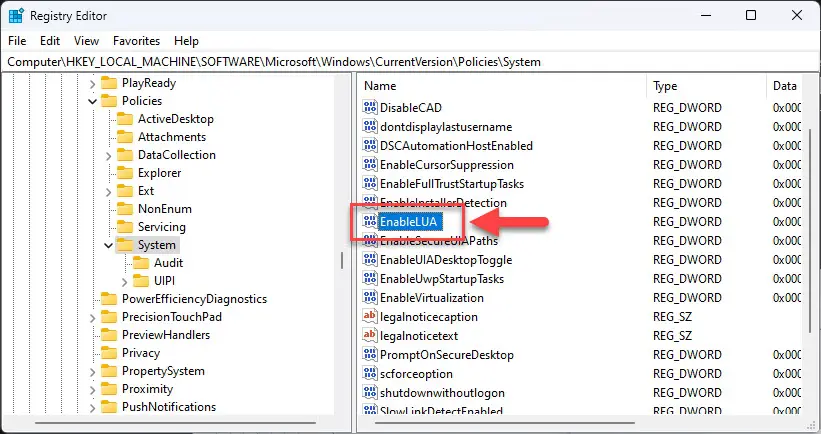Click the string value icon beside legalnoticetext
The height and width of the screenshot is (434, 821).
(x=370, y=335)
